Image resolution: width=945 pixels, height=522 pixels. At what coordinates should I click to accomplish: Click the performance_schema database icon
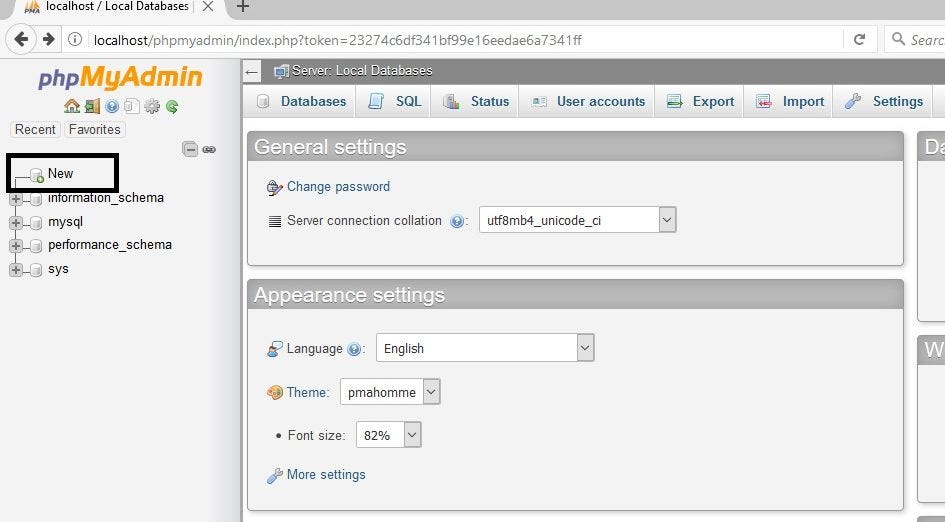(x=36, y=246)
